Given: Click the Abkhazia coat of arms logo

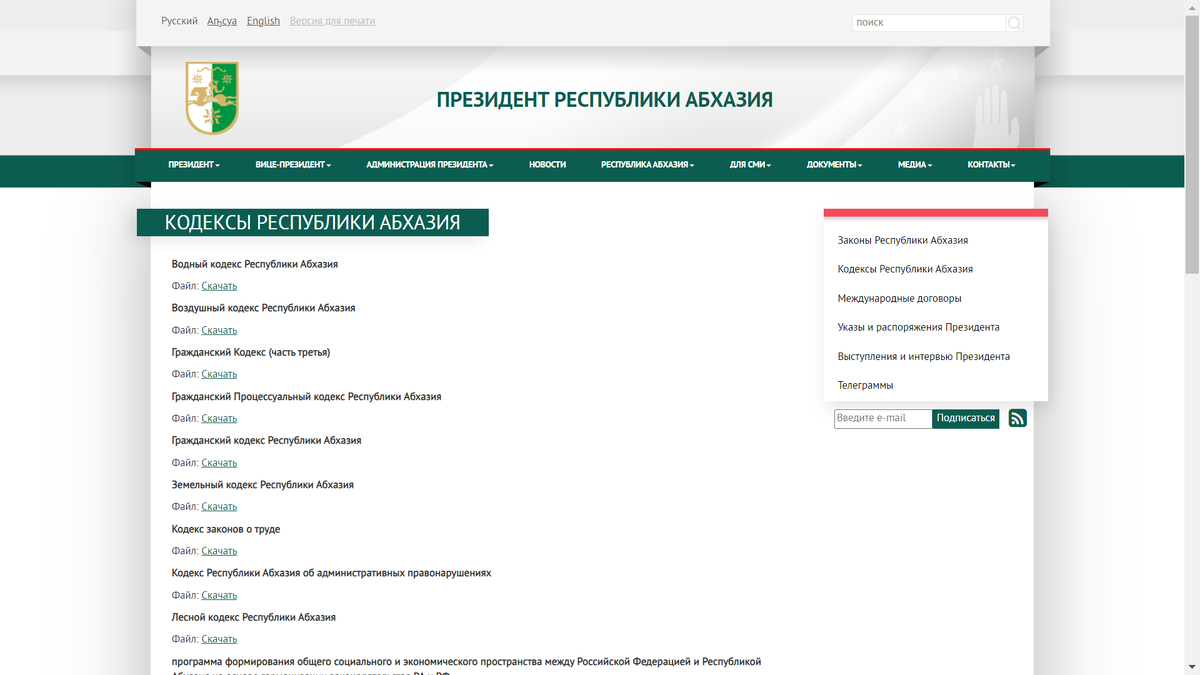Looking at the screenshot, I should (x=212, y=97).
